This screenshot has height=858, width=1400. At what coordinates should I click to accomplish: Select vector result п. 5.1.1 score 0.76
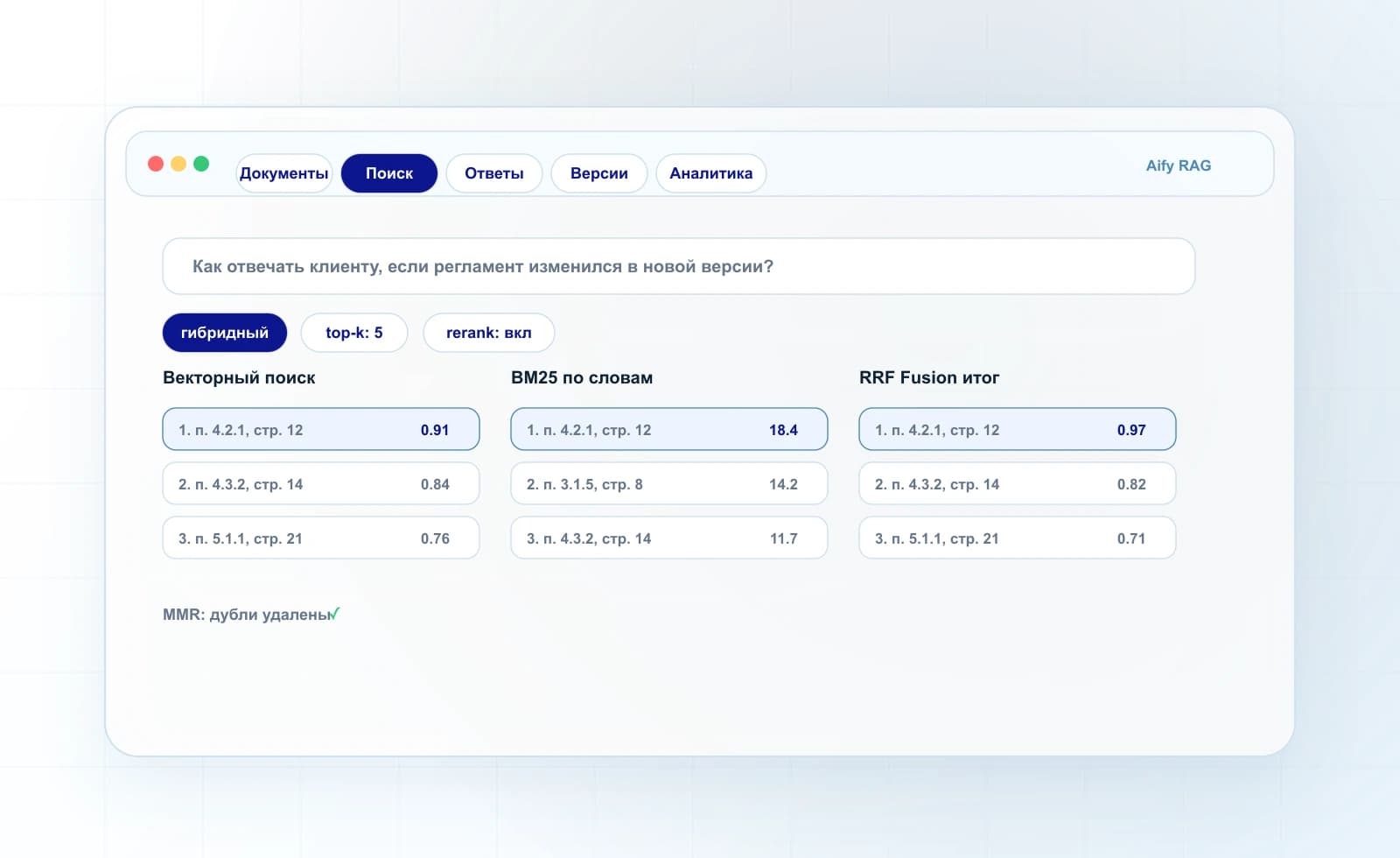[321, 538]
